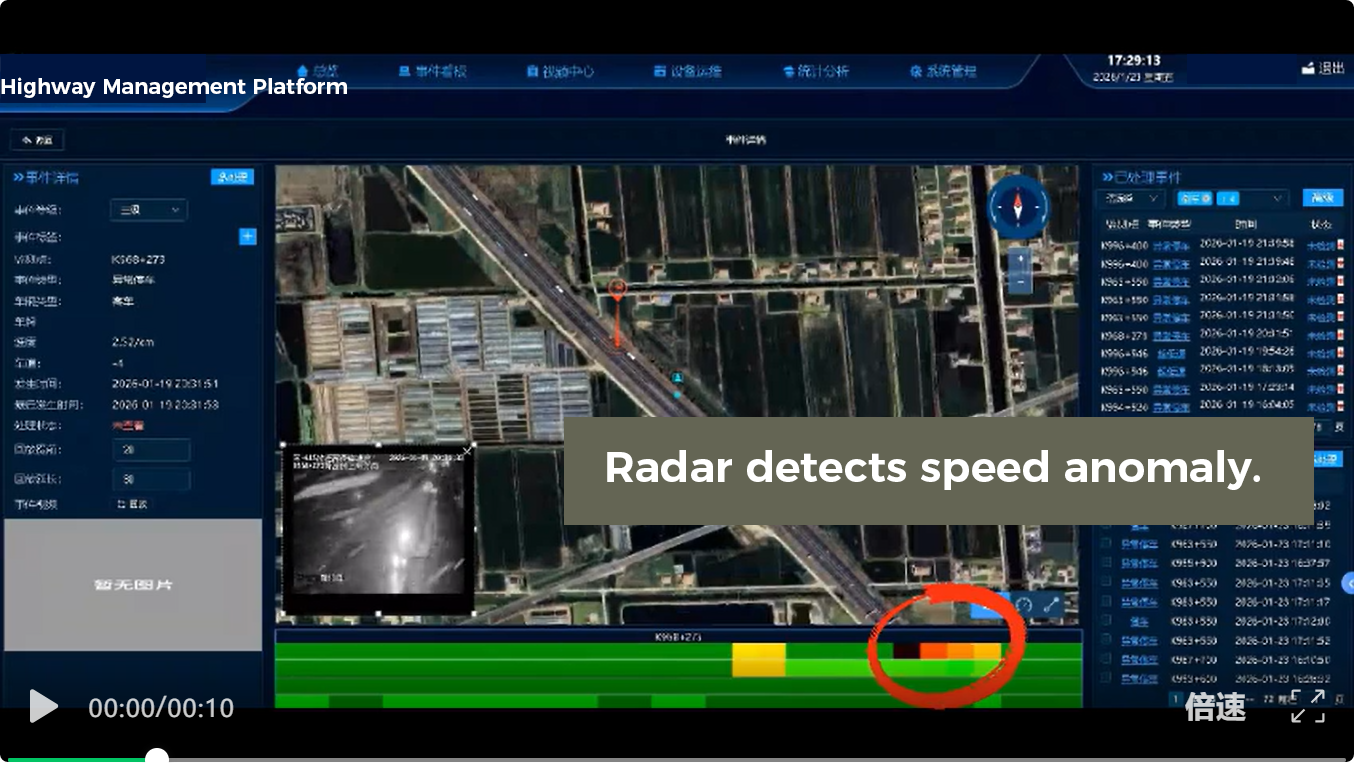
Task: Click the 退出 logout button
Action: 1322,68
